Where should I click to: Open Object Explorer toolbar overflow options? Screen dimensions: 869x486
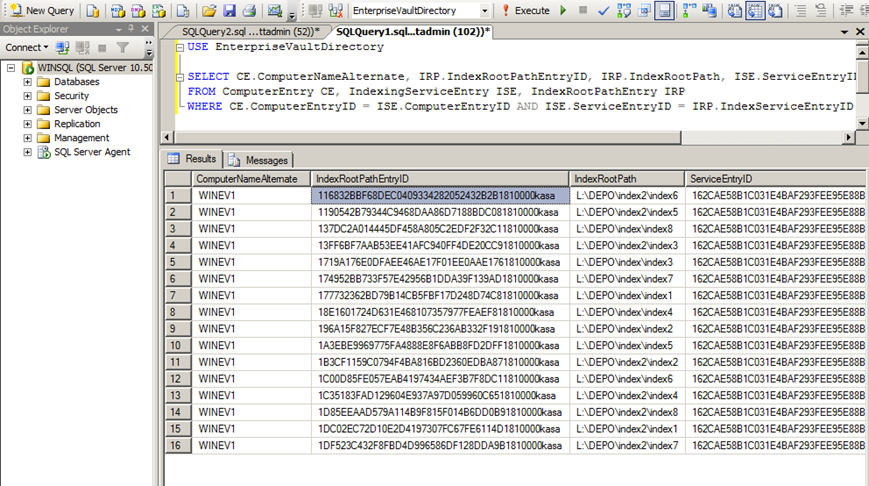(149, 49)
